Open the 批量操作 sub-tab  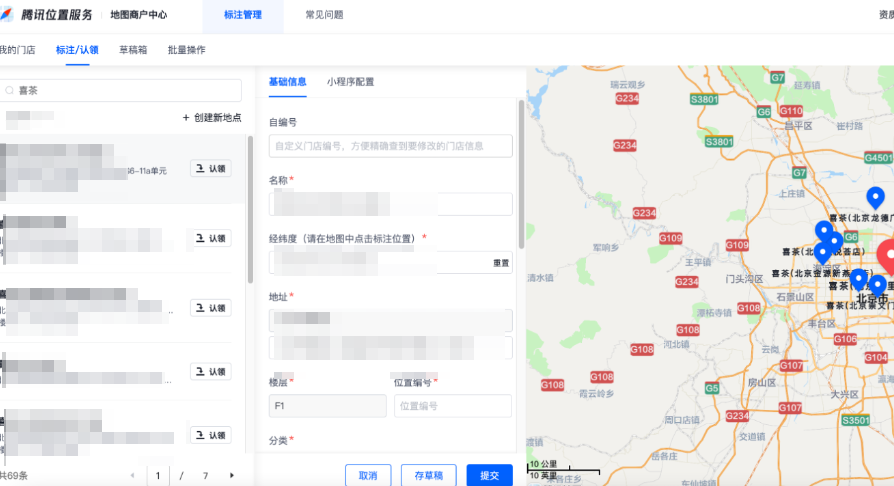pos(186,50)
